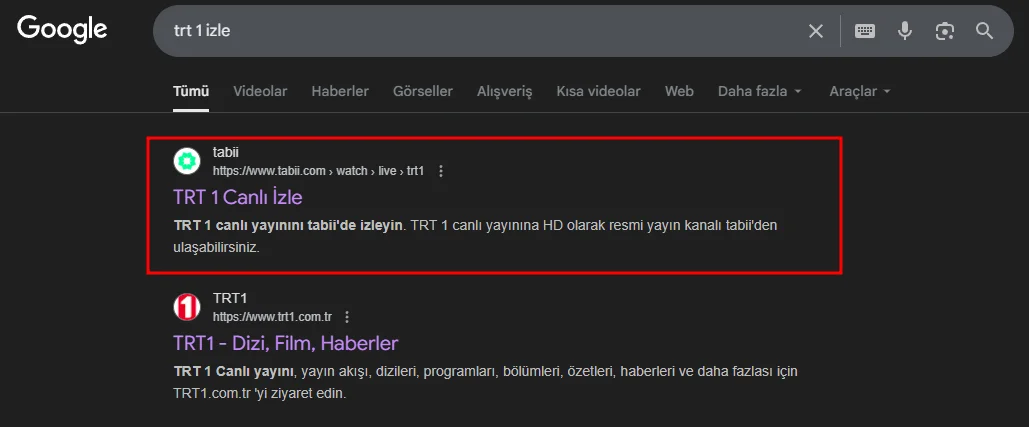Switch to the Kısa videolar tab
Viewport: 1029px width, 427px height.
coord(598,91)
